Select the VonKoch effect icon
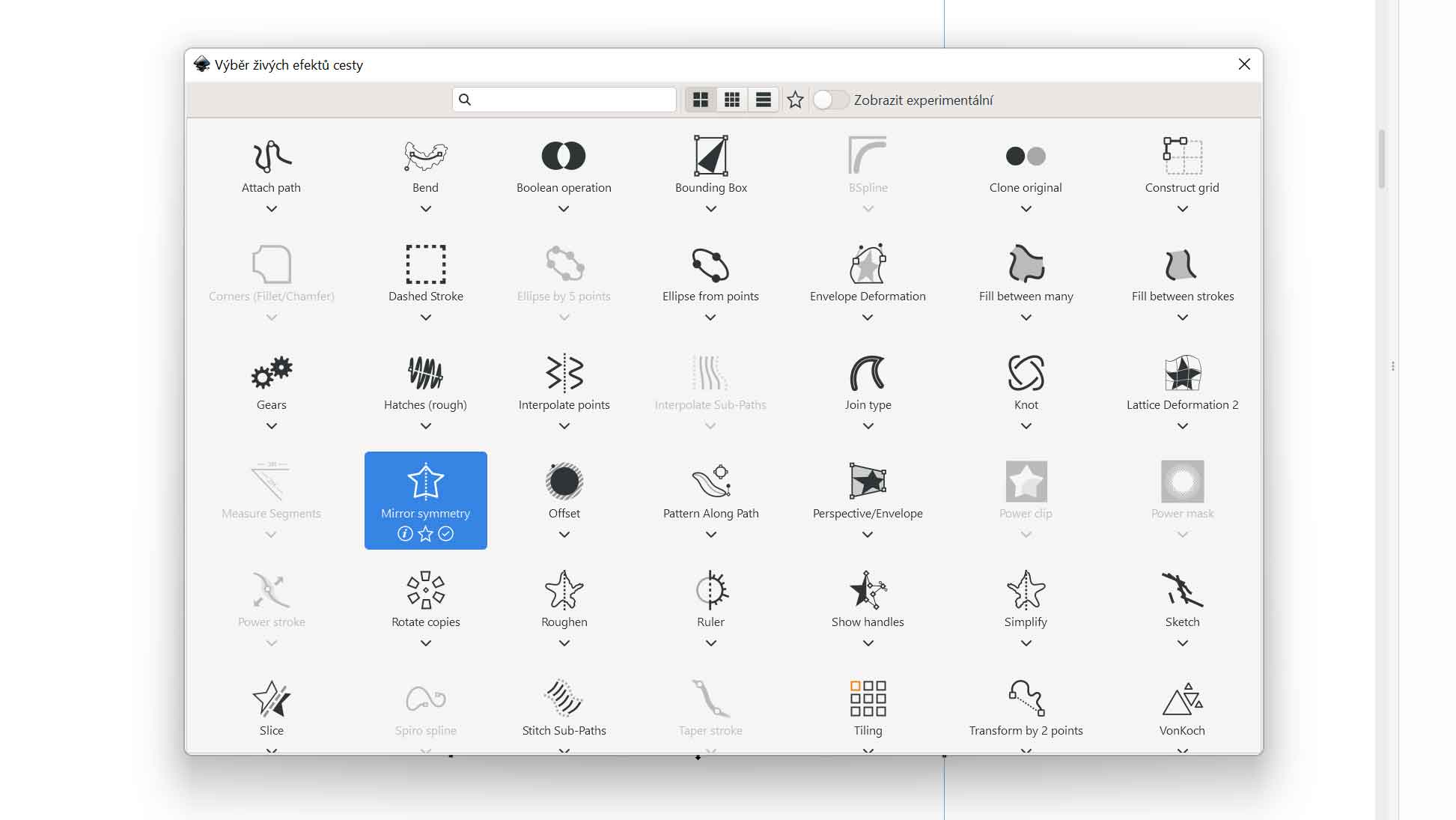This screenshot has width=1456, height=820. click(x=1182, y=699)
